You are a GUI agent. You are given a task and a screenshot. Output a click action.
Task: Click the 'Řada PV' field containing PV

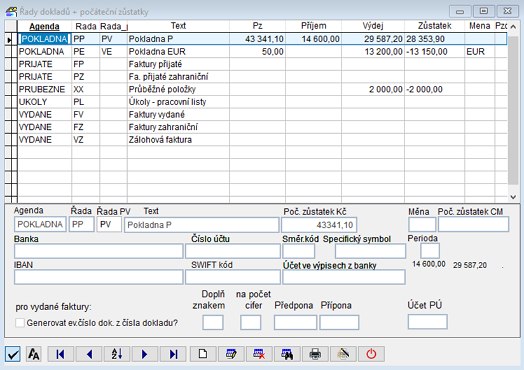tap(109, 224)
